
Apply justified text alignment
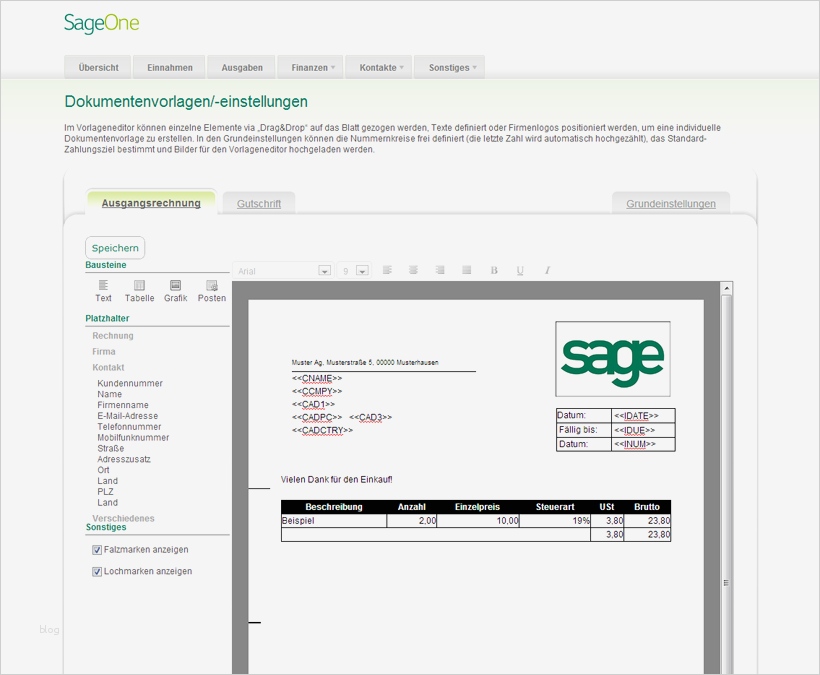pyautogui.click(x=466, y=270)
